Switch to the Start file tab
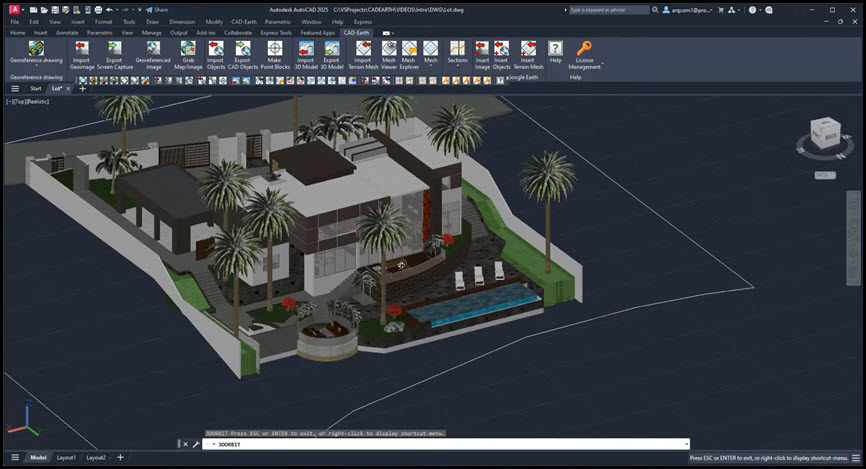 (35, 88)
